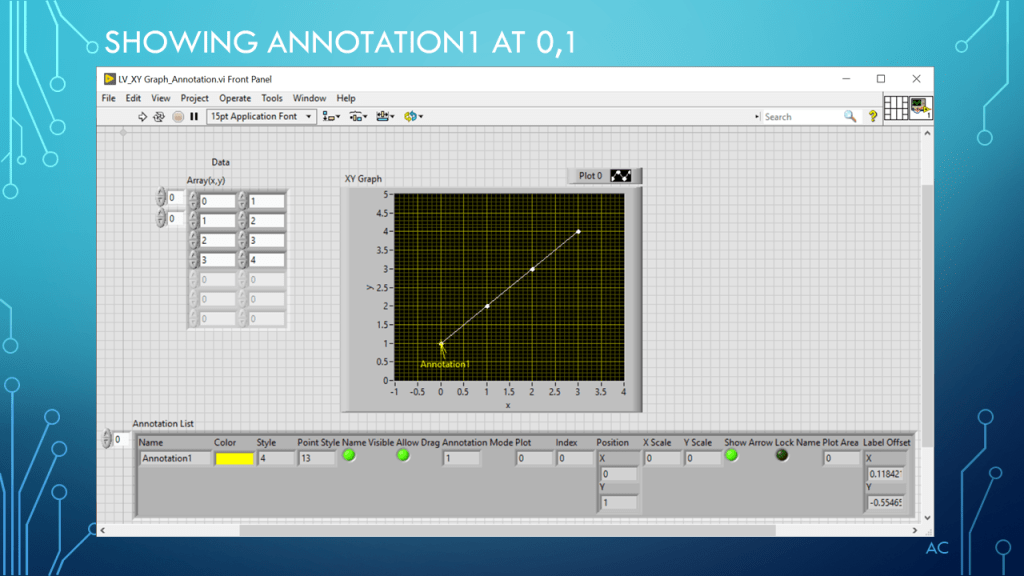Click the yellow annotation Color box
This screenshot has height=576, width=1024.
coord(235,458)
